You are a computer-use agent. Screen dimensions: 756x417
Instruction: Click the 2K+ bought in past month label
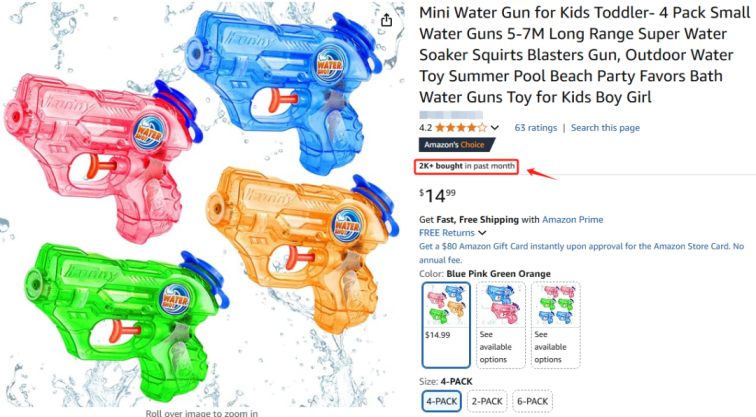[x=466, y=166]
